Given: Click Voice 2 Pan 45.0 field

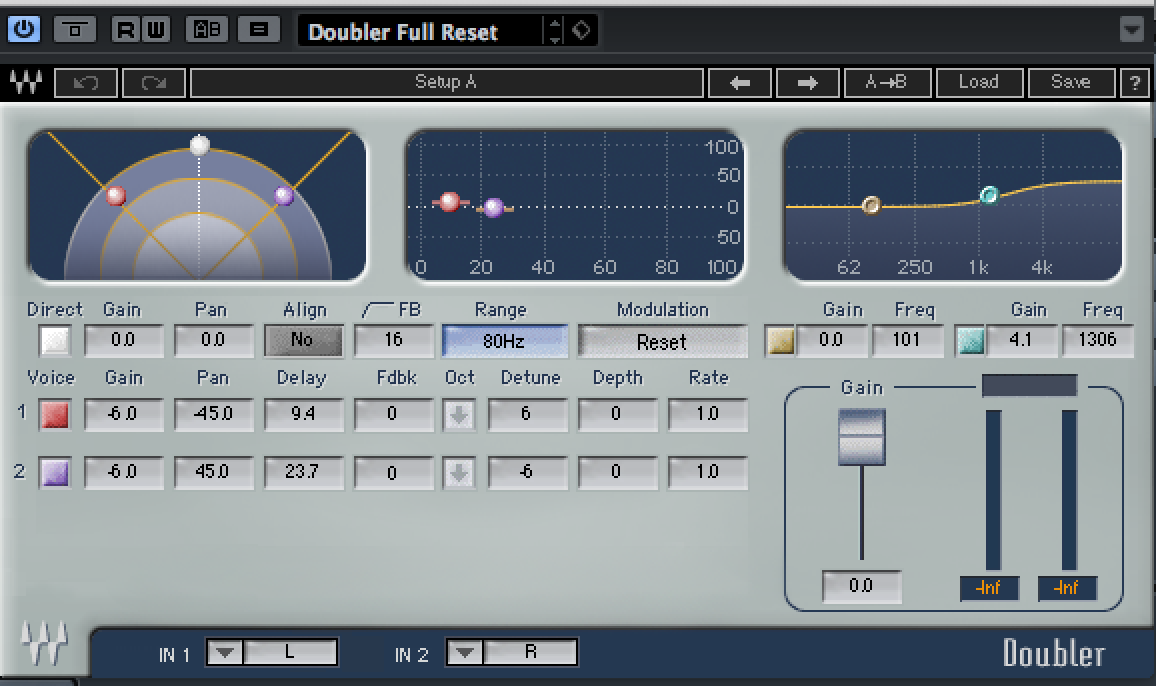Looking at the screenshot, I should click(x=213, y=472).
